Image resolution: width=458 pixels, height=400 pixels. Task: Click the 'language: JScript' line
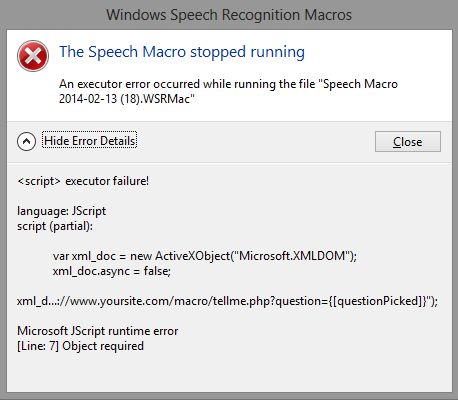(x=61, y=211)
